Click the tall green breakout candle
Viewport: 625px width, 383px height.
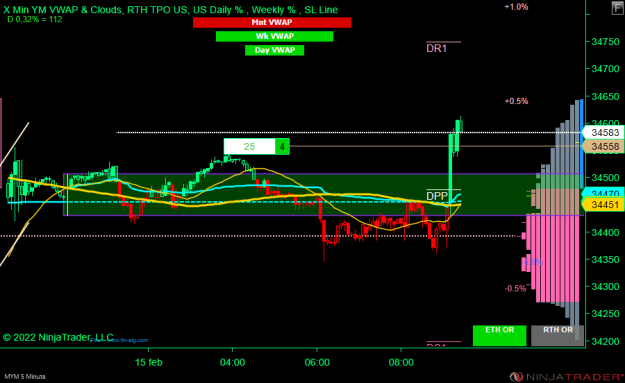(451, 169)
